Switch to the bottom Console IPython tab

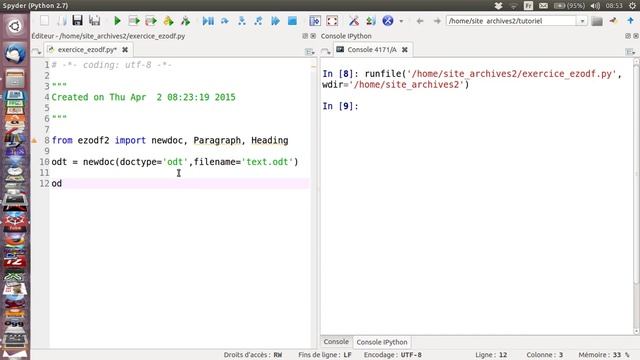(x=382, y=342)
